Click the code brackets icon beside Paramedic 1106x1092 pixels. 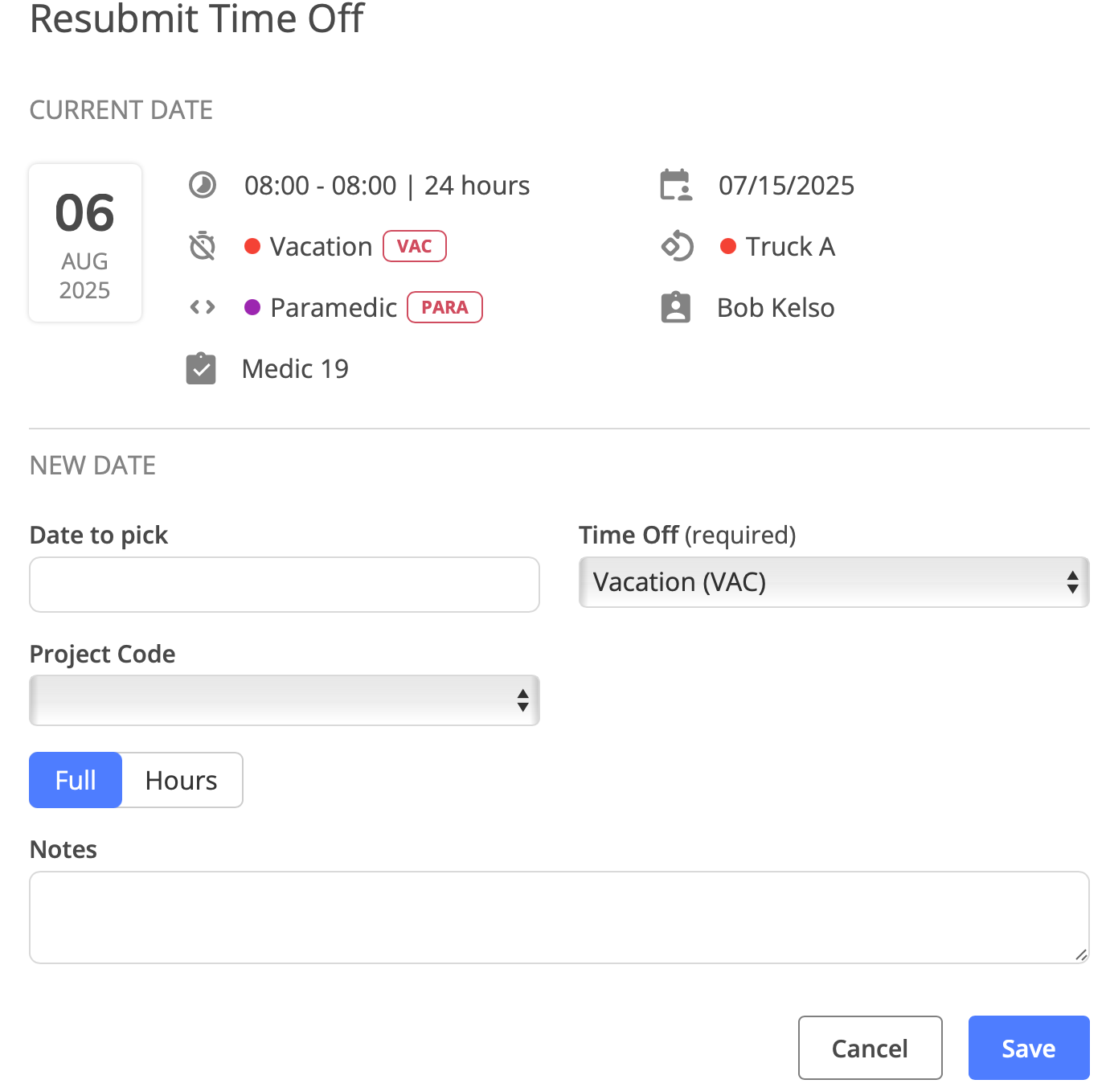pyautogui.click(x=202, y=307)
